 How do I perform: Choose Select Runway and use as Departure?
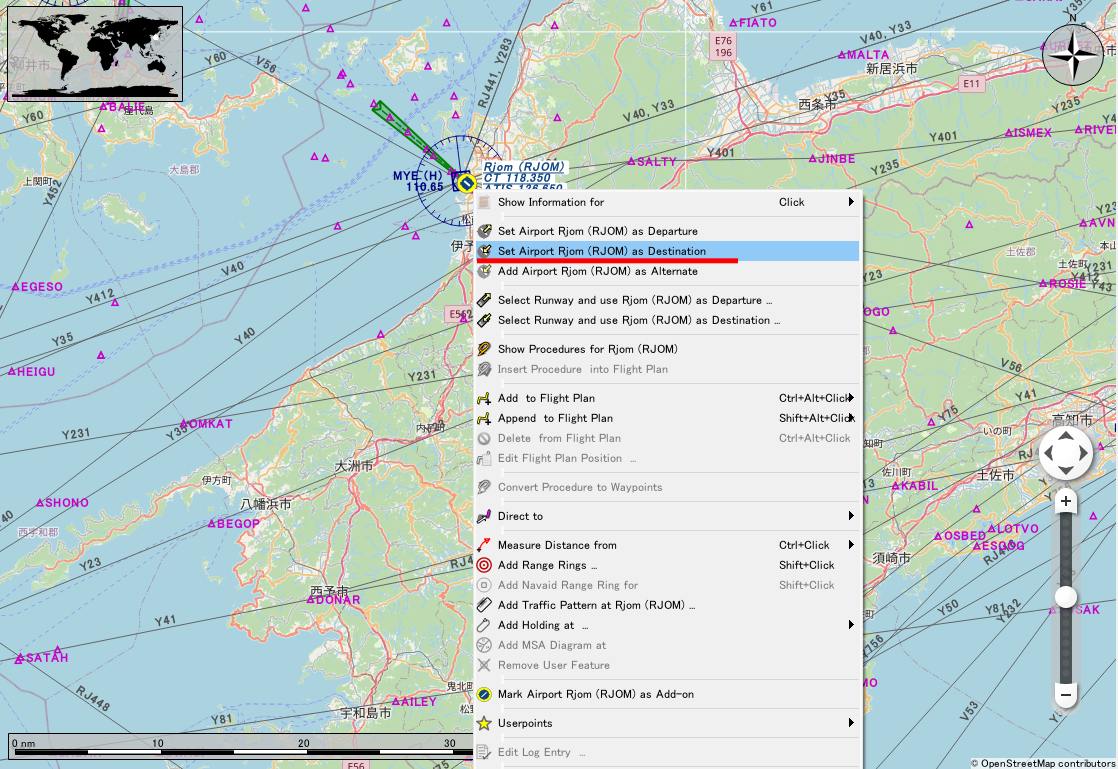(x=634, y=300)
